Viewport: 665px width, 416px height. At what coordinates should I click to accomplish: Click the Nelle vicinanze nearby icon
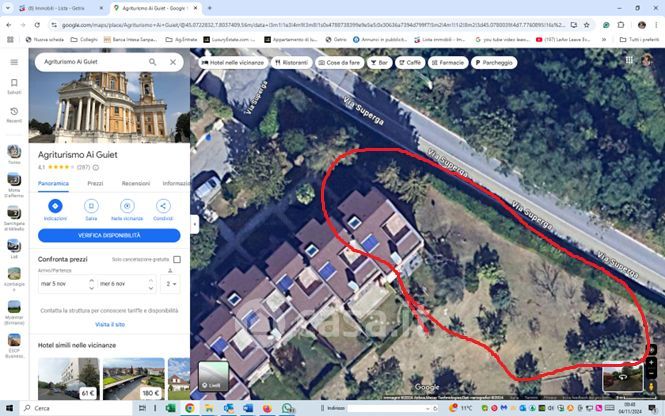click(127, 206)
